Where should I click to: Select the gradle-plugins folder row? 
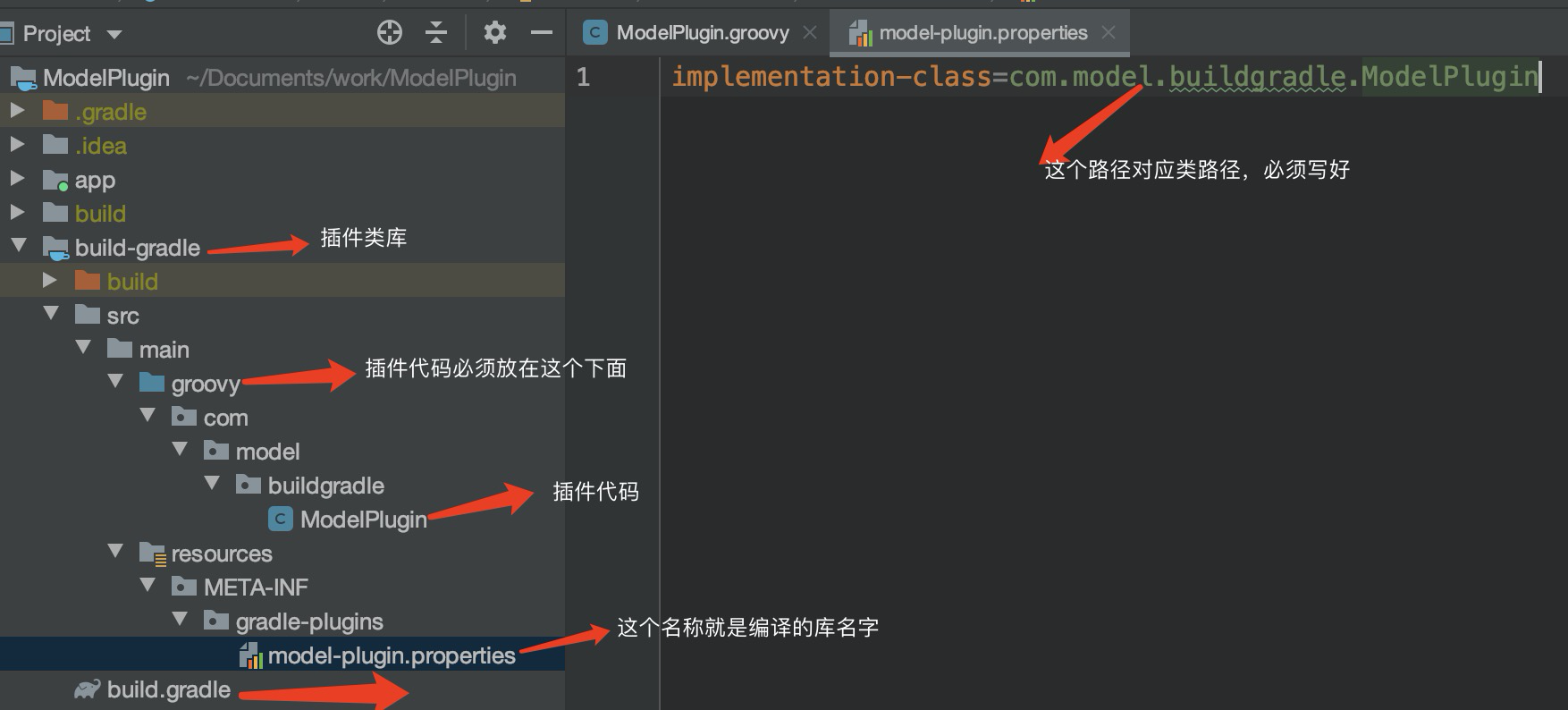(282, 621)
